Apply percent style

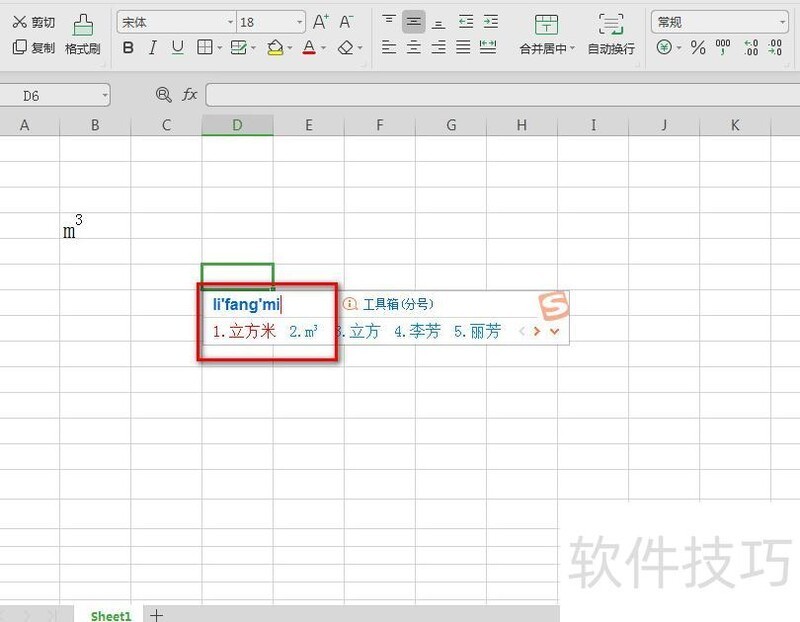(x=698, y=47)
